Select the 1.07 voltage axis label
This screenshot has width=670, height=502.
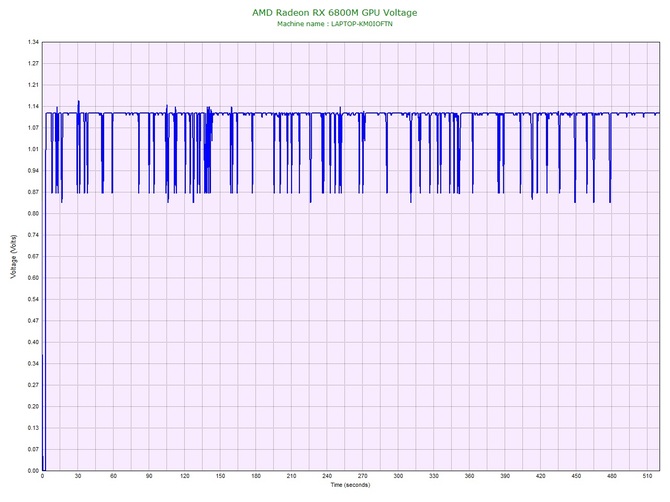33,128
